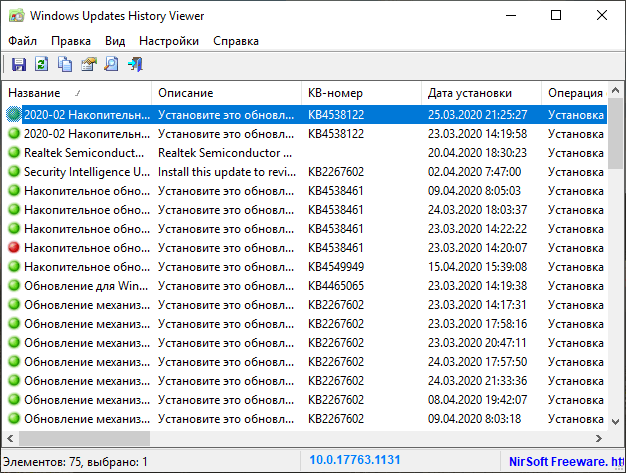Click the date 08.04.2020 19:42:07

click(477, 400)
